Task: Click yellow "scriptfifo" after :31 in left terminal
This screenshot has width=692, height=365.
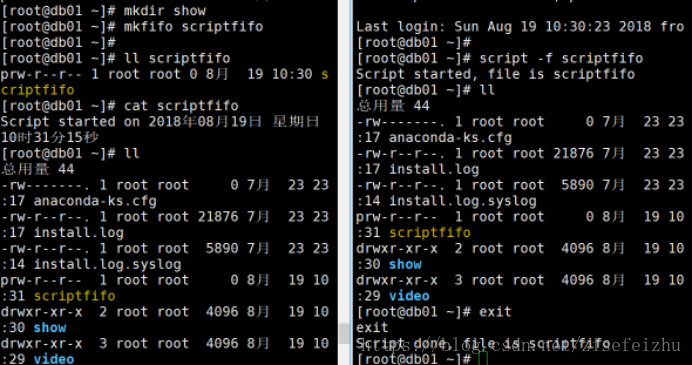Action: [x=75, y=296]
